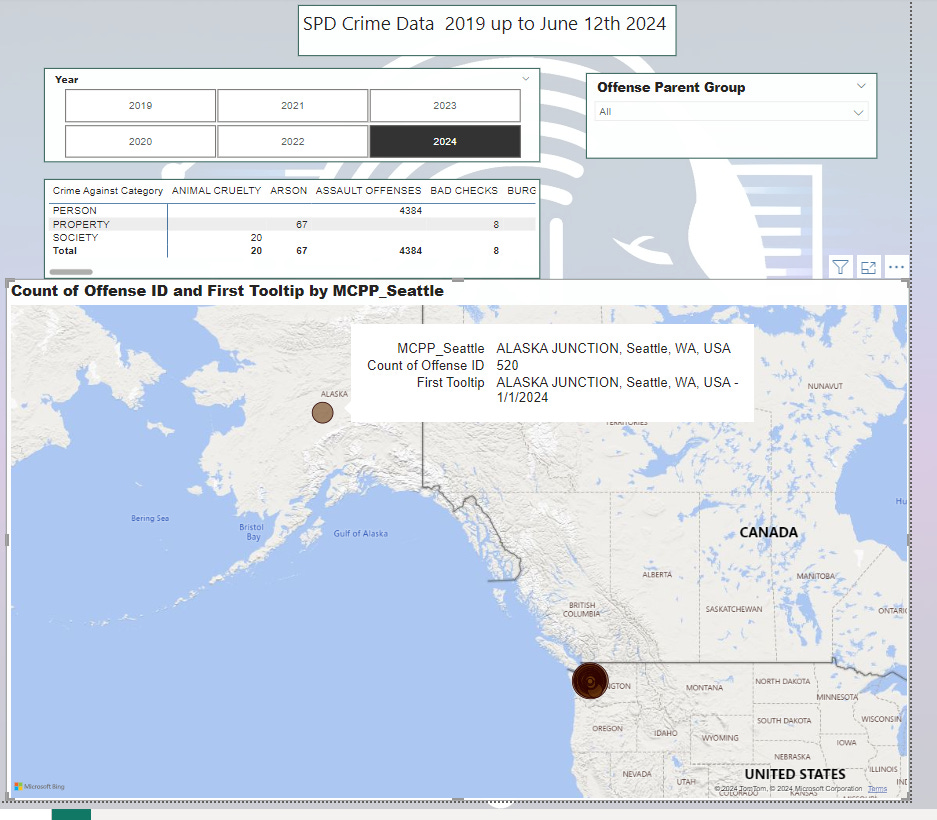Enable the 2019 year filter
937x820 pixels.
140,105
